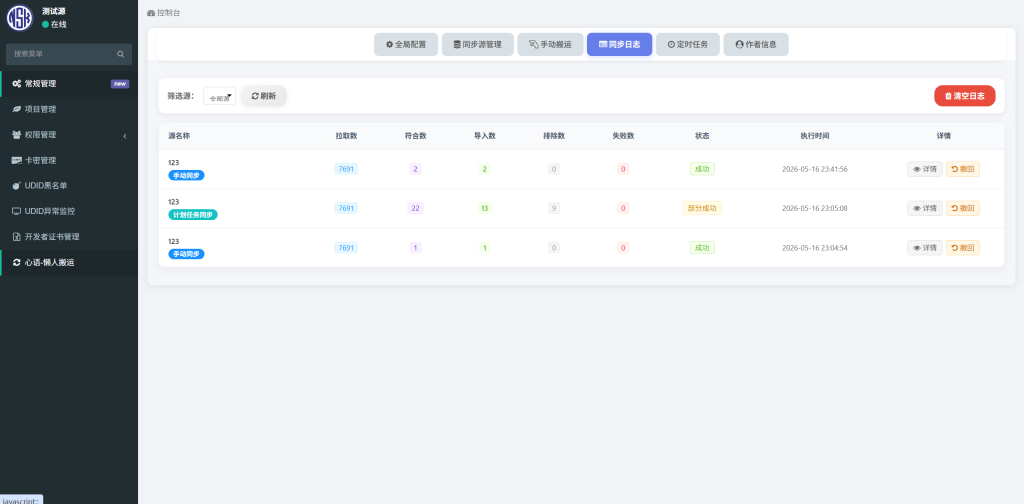Switch to 同步源管理 tab

pyautogui.click(x=477, y=44)
